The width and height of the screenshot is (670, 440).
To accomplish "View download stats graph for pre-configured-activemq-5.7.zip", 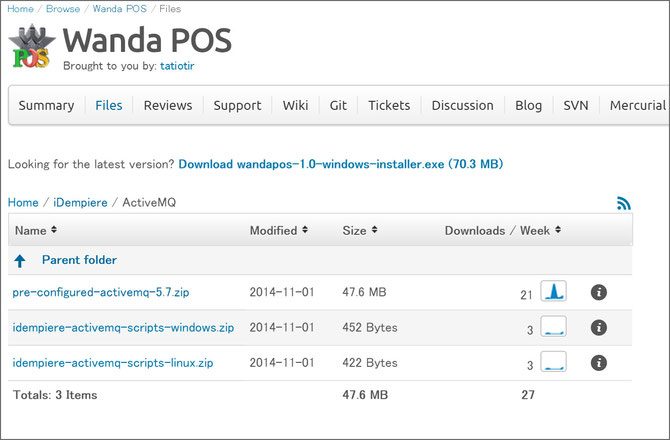I will (x=553, y=291).
